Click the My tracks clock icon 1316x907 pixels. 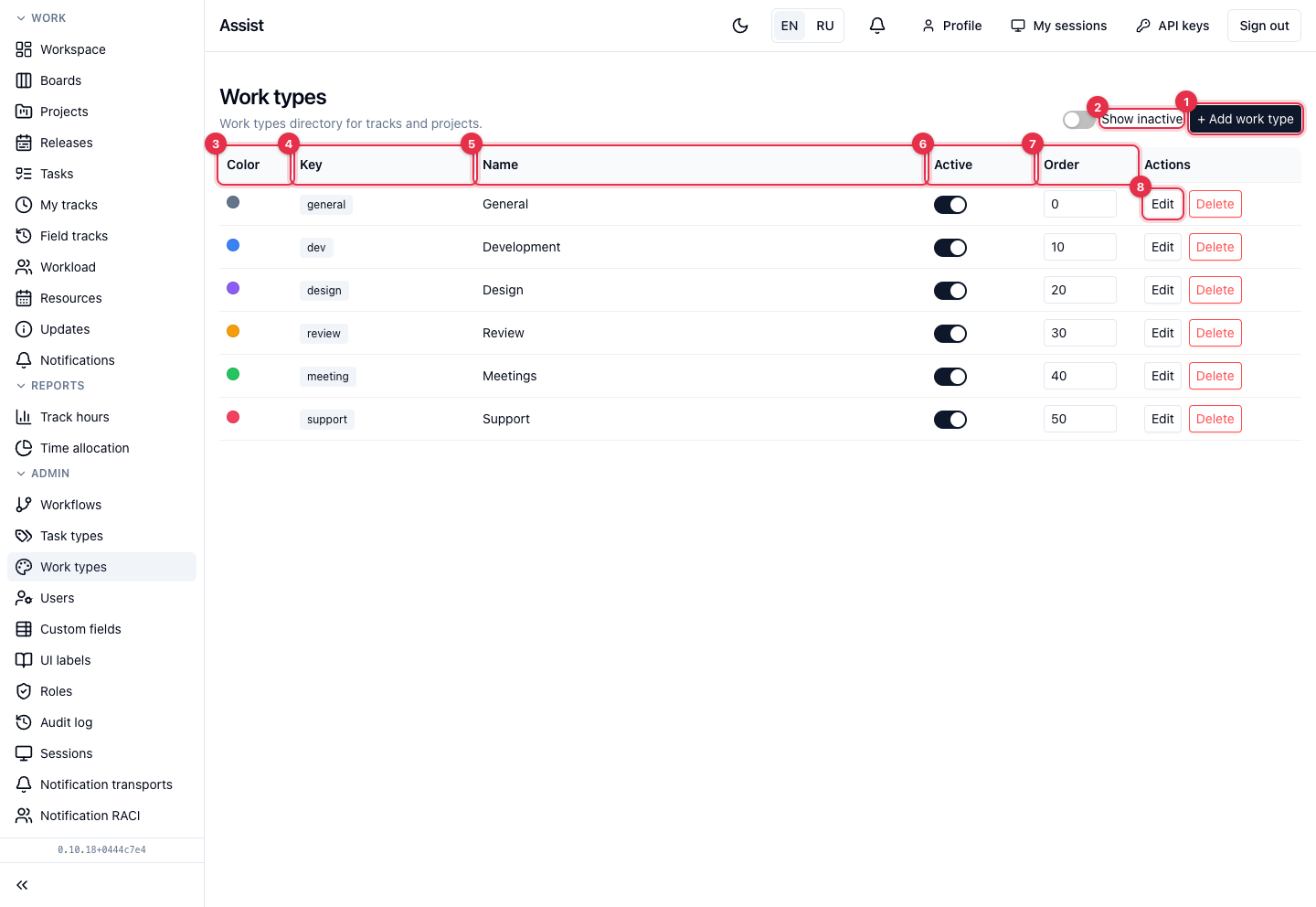pos(24,205)
